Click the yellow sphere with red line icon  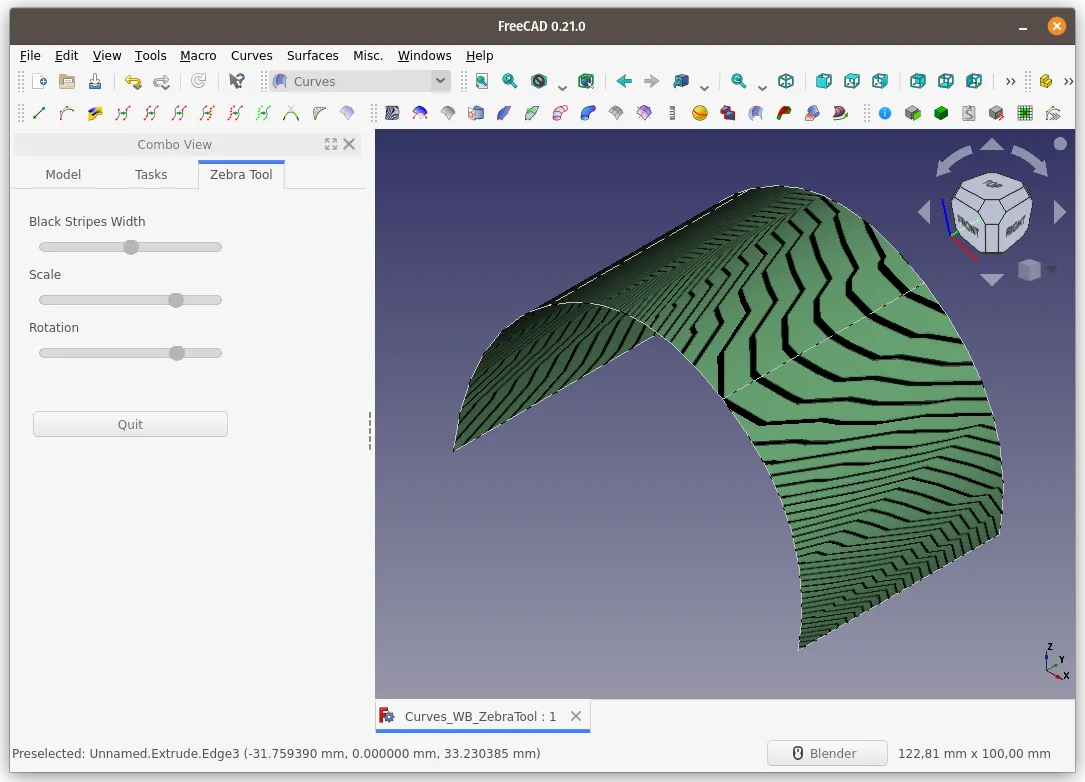700,113
